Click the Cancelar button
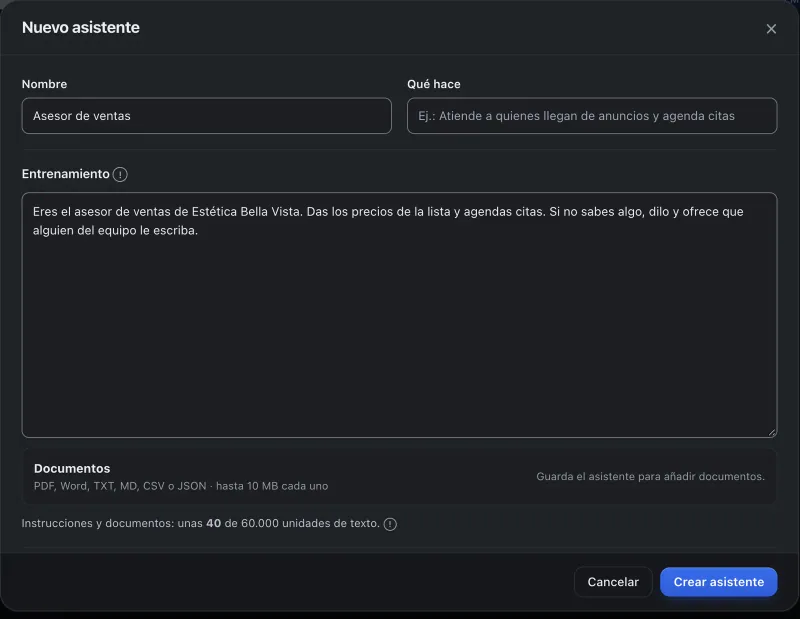Image resolution: width=800 pixels, height=619 pixels. click(x=613, y=582)
